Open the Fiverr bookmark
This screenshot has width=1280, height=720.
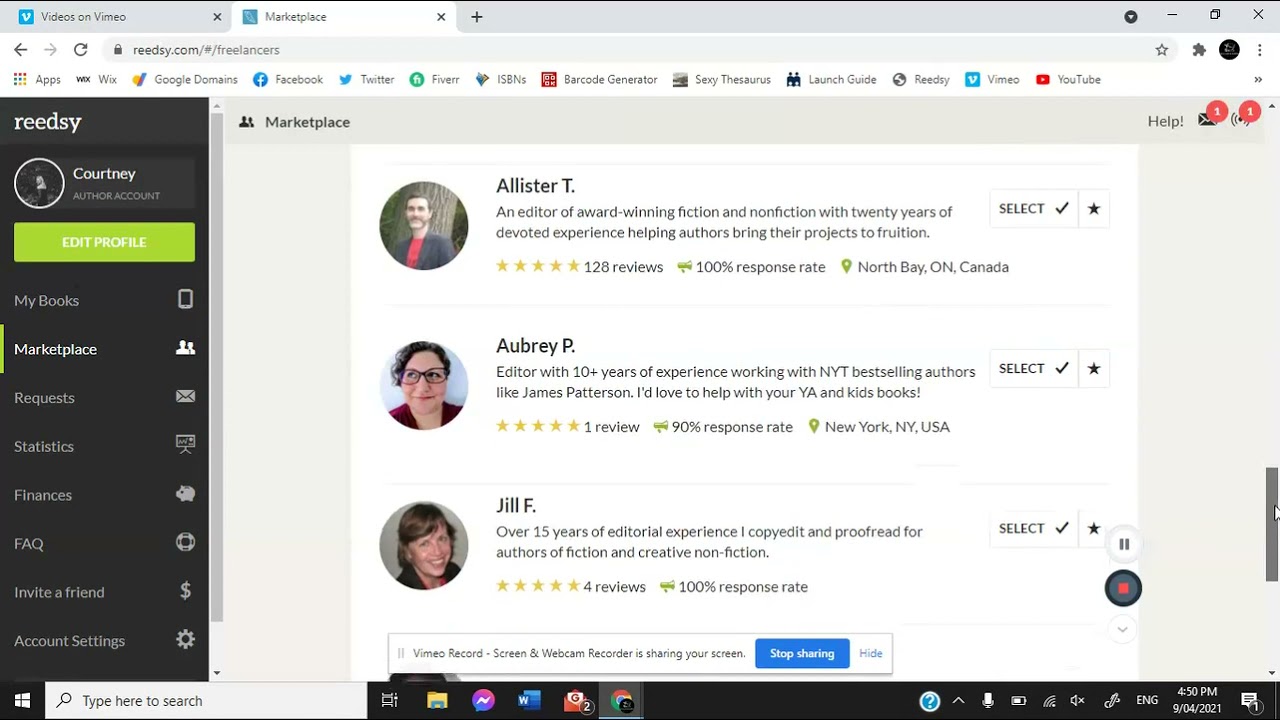point(435,80)
